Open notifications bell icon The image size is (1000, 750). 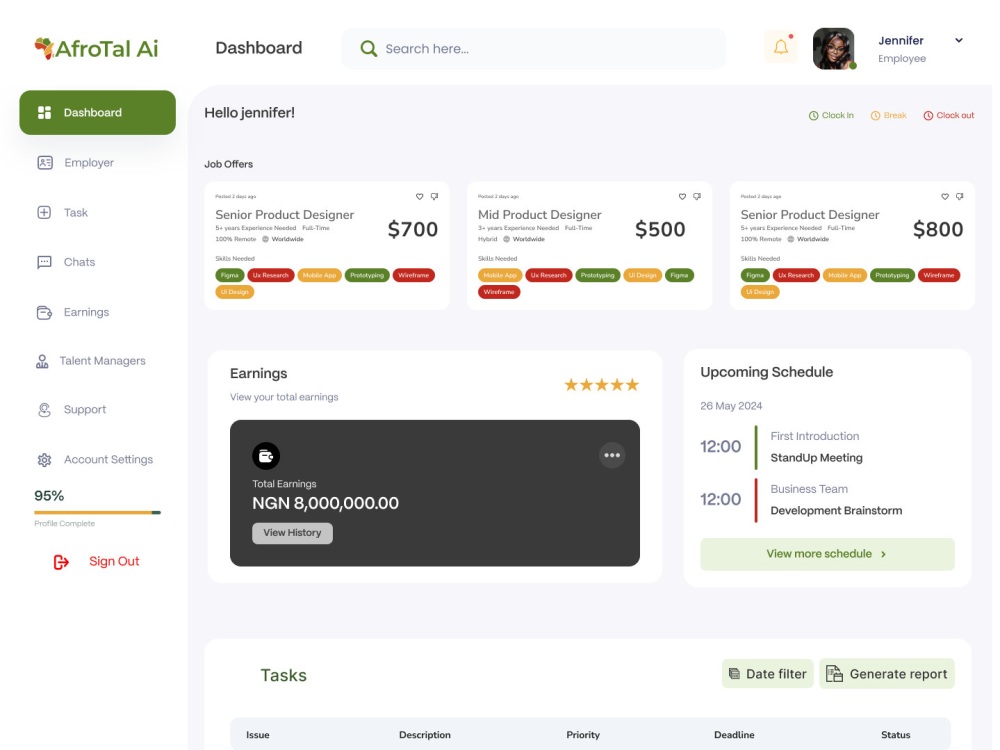tap(781, 47)
